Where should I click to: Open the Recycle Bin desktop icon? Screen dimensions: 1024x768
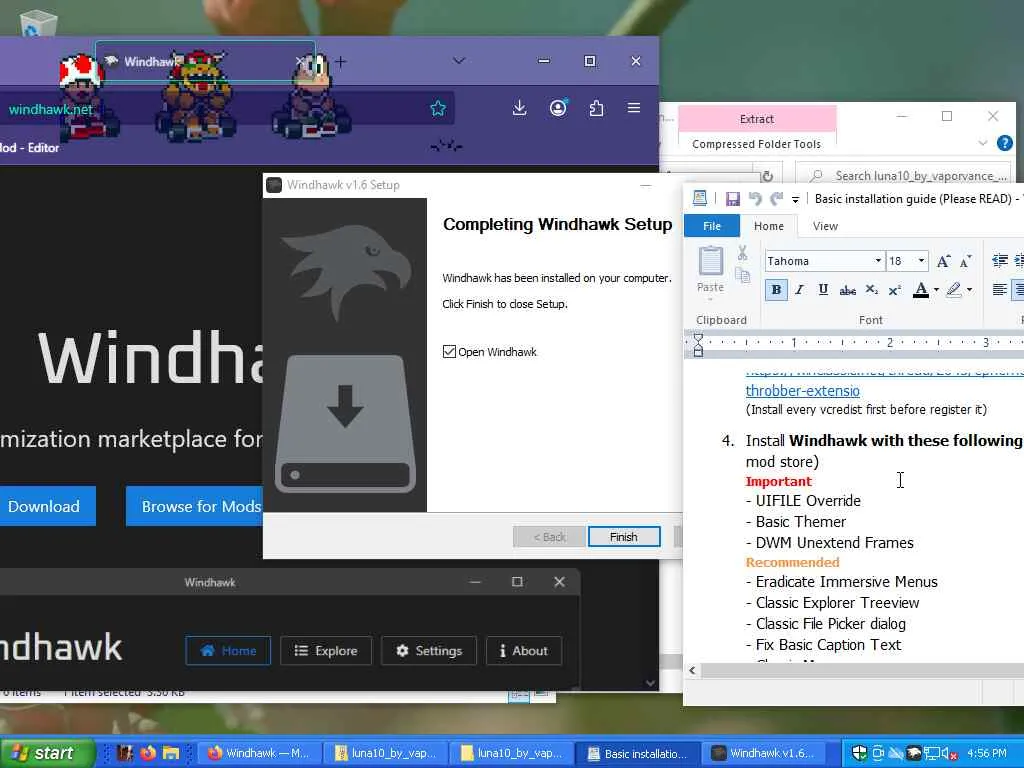[39, 23]
